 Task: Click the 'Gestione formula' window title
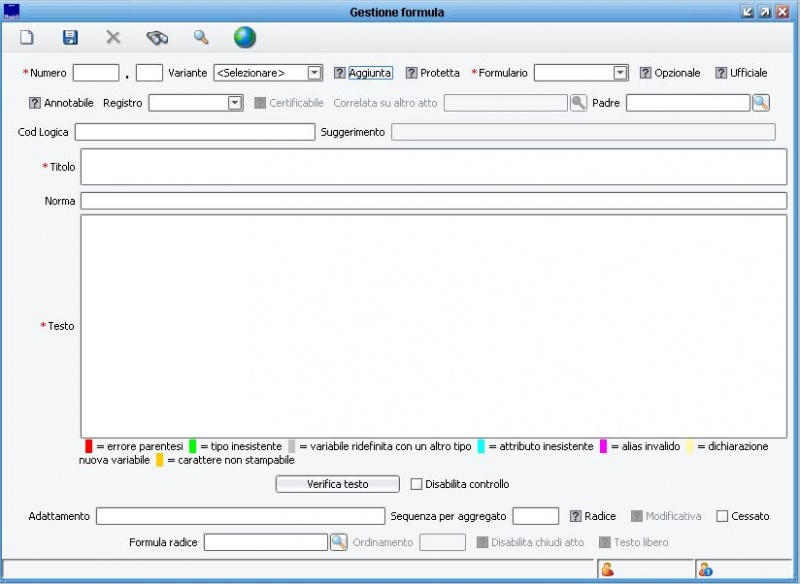click(397, 12)
